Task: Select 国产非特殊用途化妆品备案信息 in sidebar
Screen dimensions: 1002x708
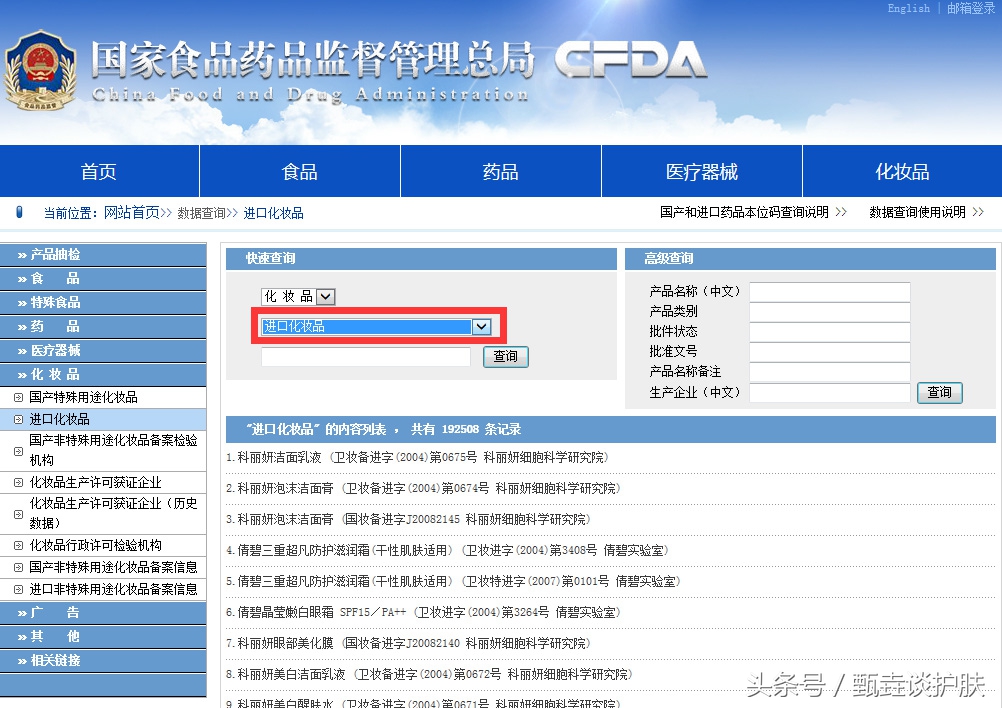Action: click(x=113, y=567)
